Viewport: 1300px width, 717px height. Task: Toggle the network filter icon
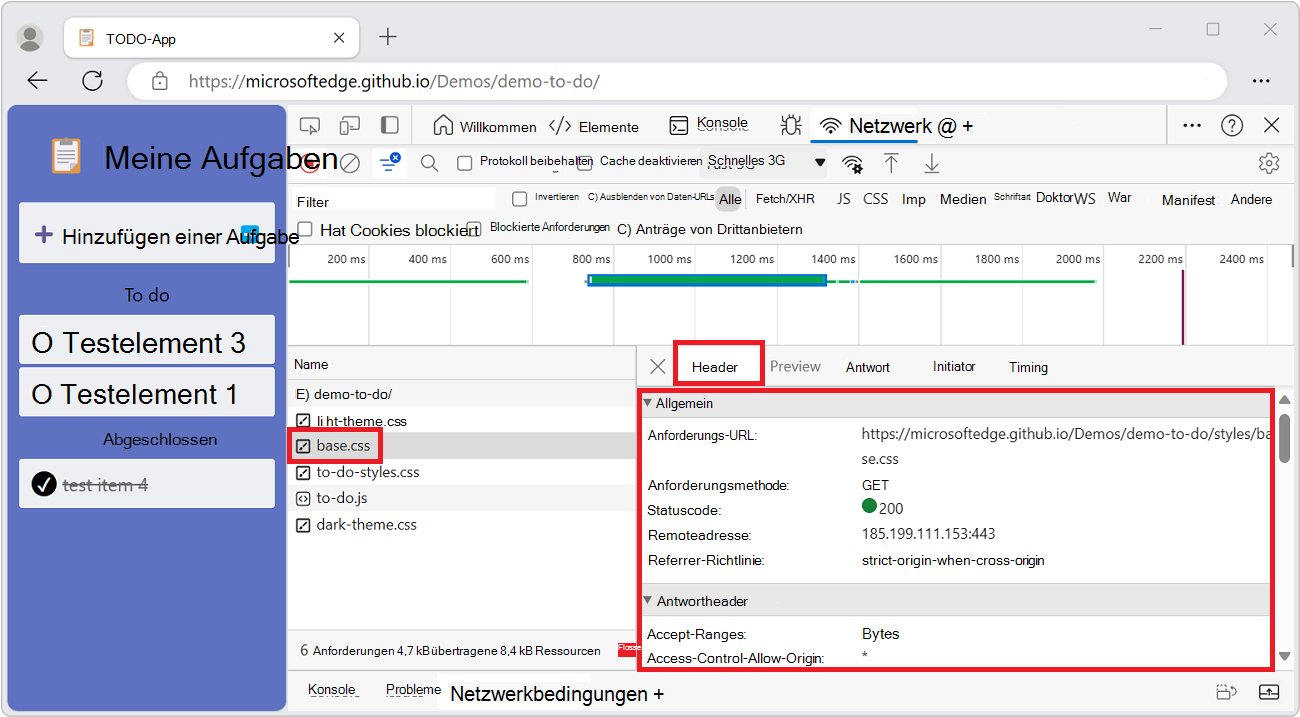click(389, 163)
